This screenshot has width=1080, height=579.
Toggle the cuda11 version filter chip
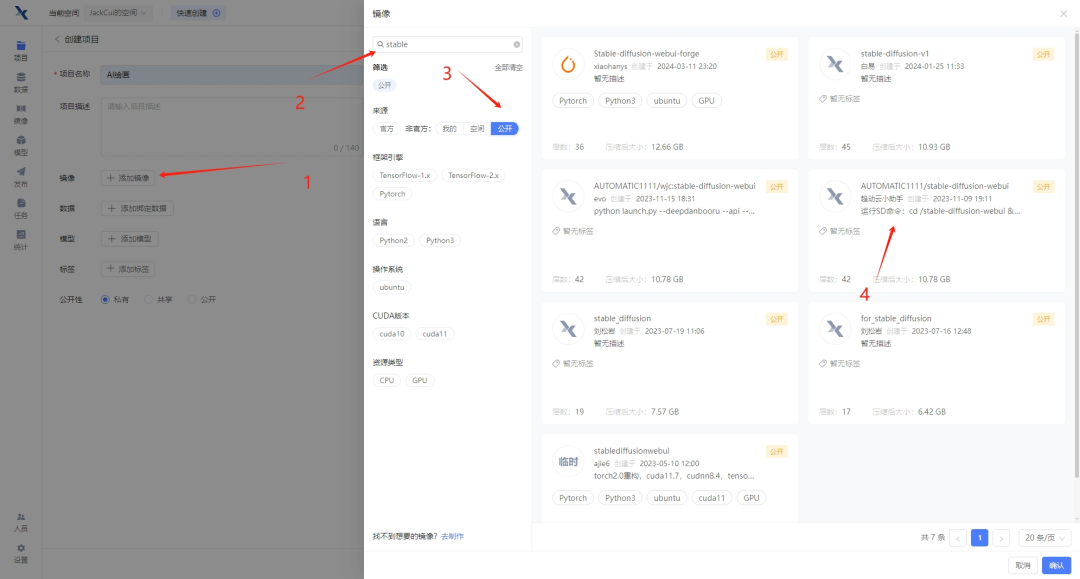point(435,334)
